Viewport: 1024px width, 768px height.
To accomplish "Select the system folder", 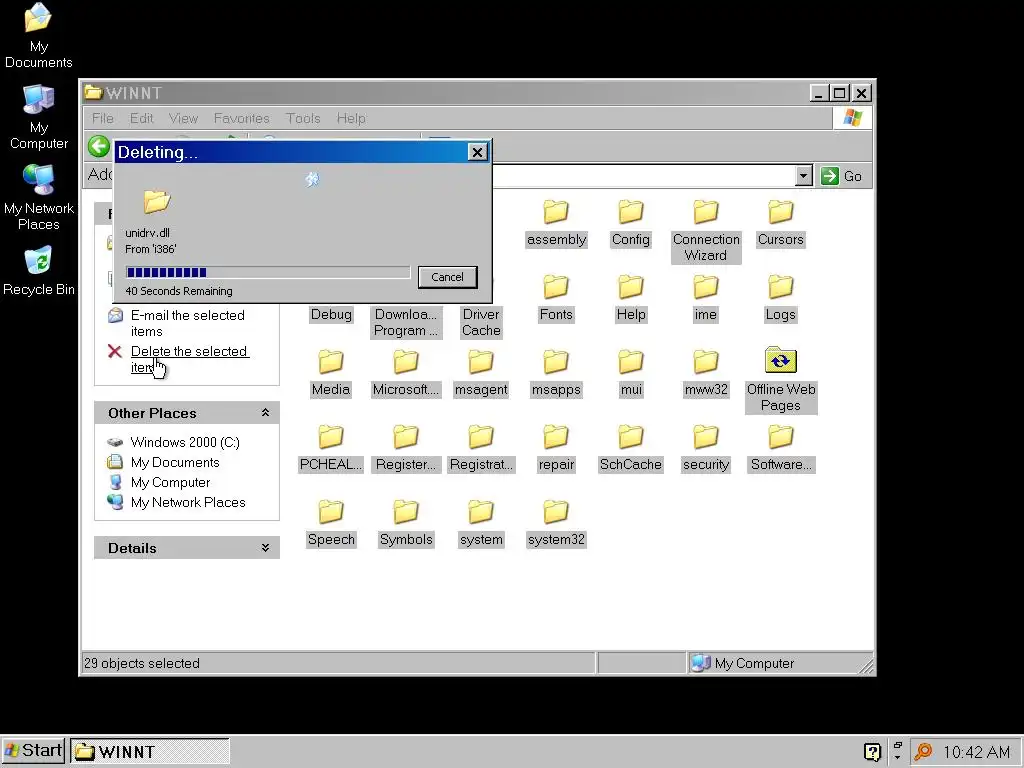I will tap(481, 524).
